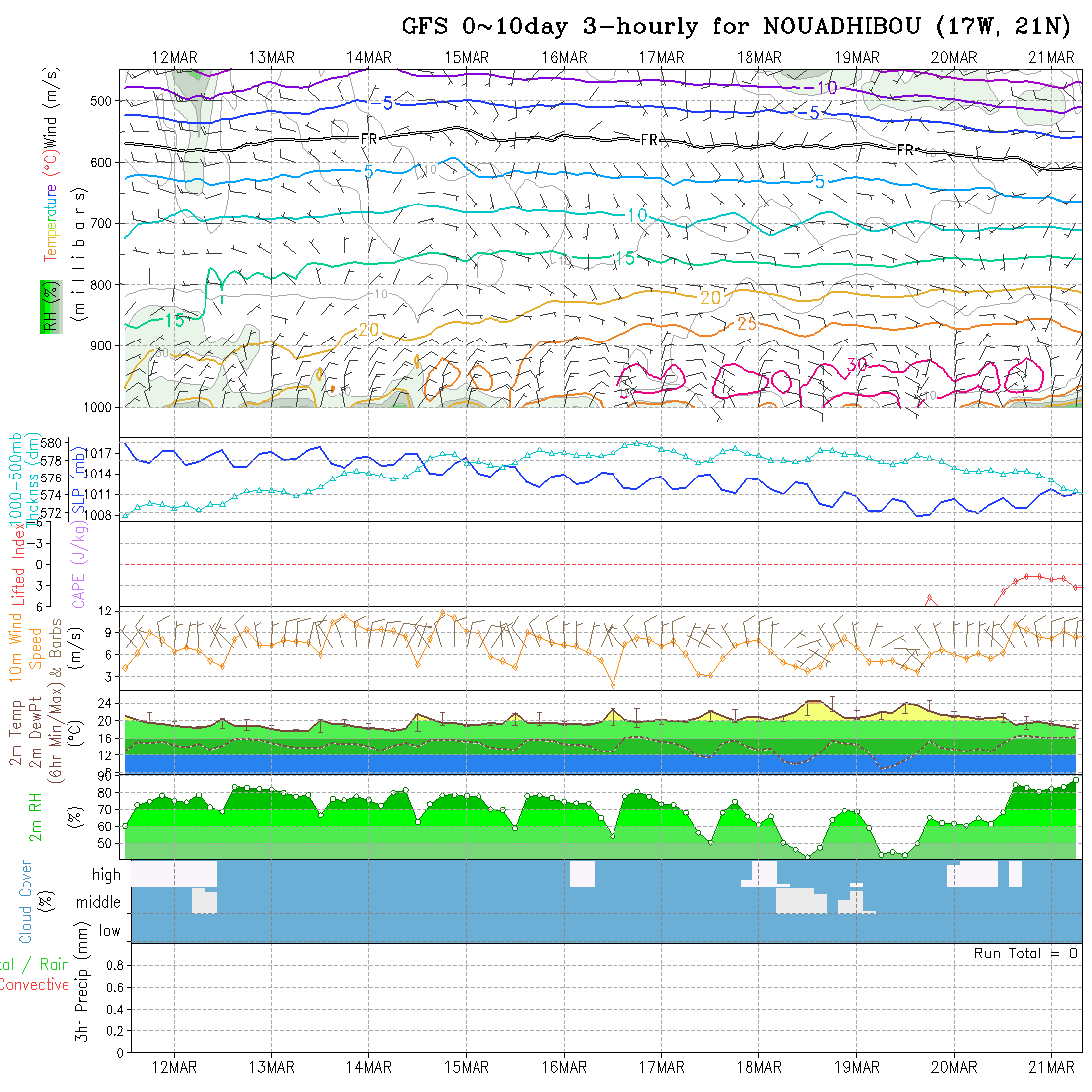Click the 'high' cloud cover row label

[106, 875]
